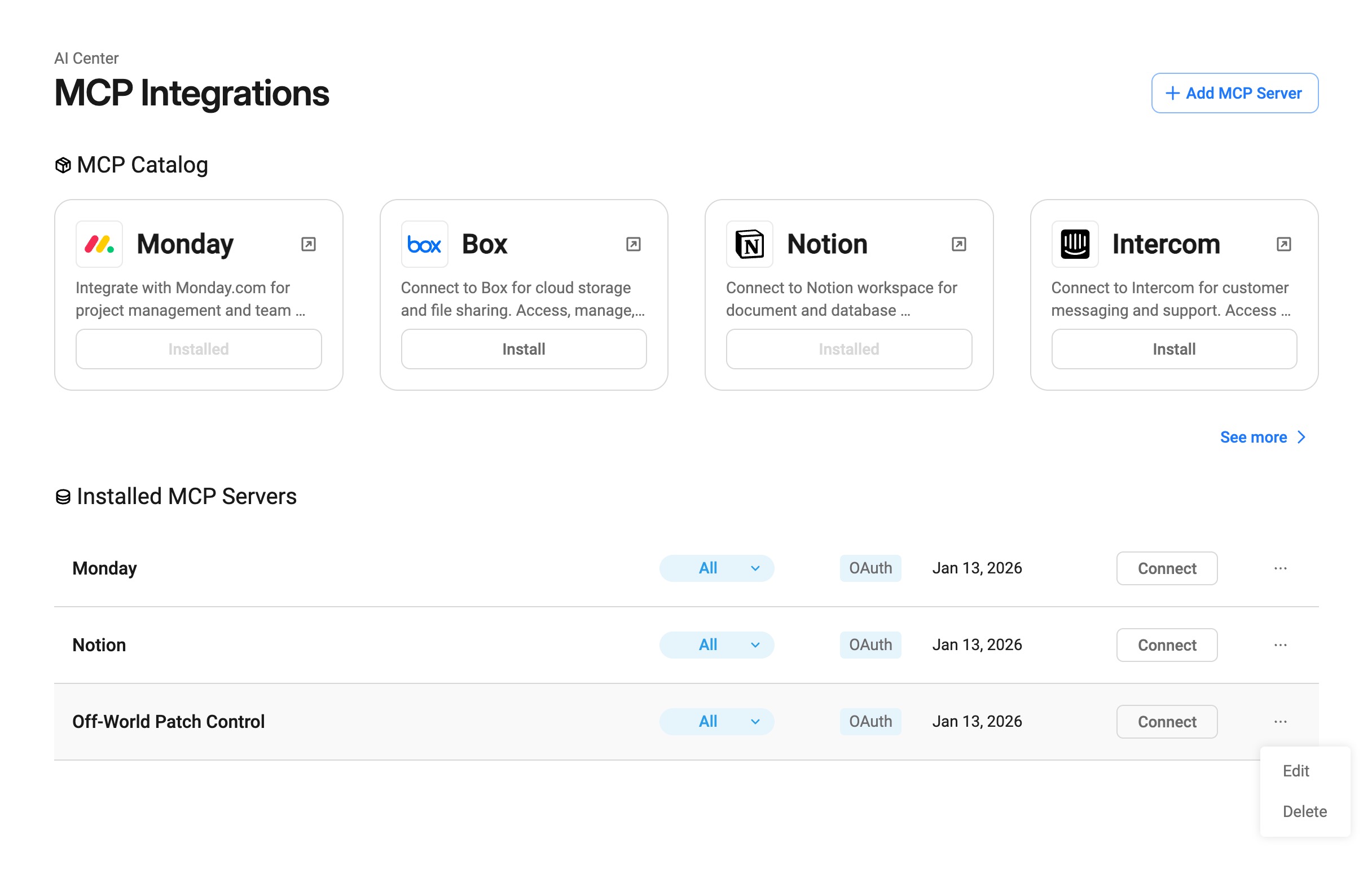Screen dimensions: 1372x892
Task: Select the Off-World Patch Control server name
Action: coord(168,721)
